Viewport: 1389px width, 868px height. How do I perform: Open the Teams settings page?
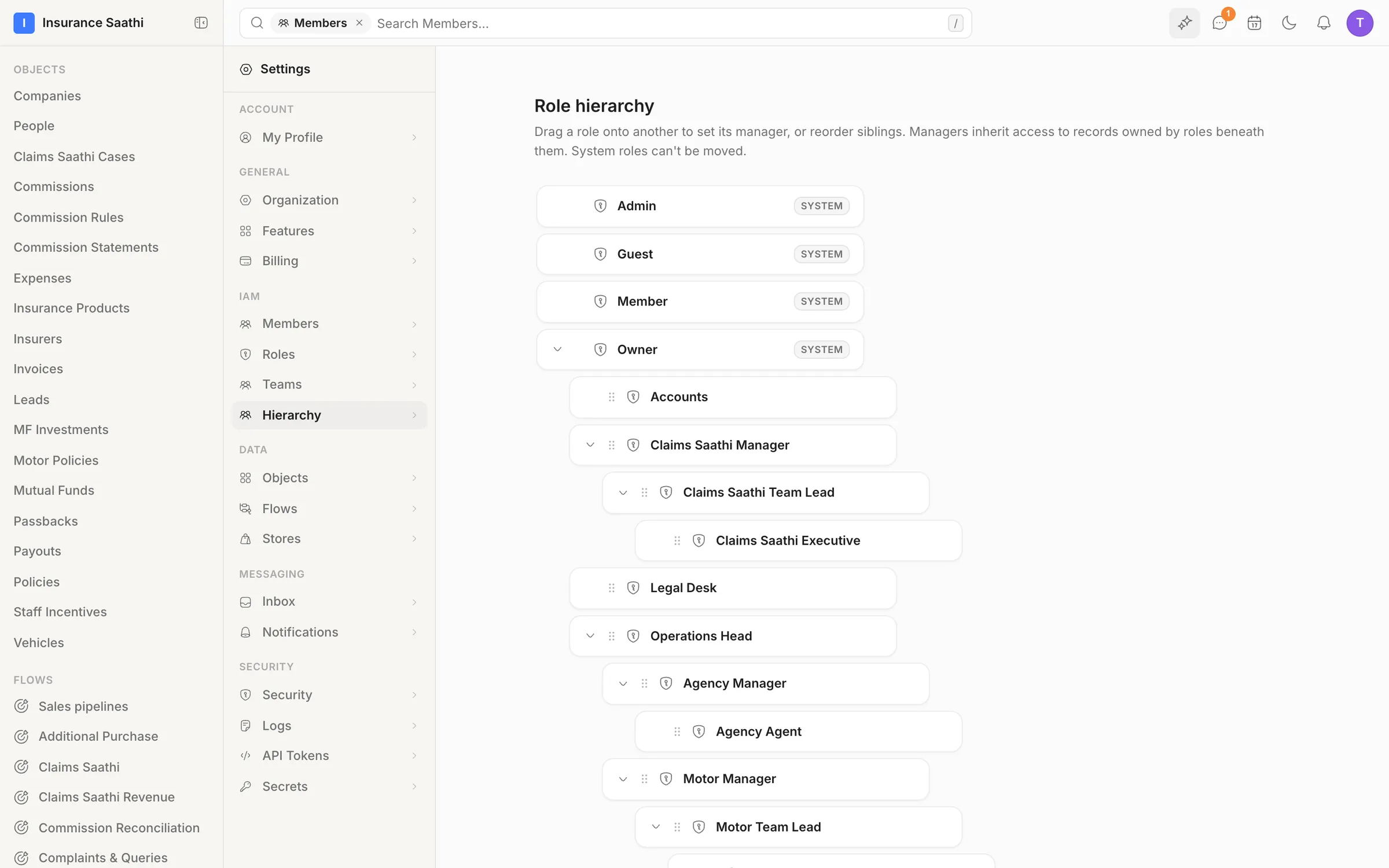point(329,384)
